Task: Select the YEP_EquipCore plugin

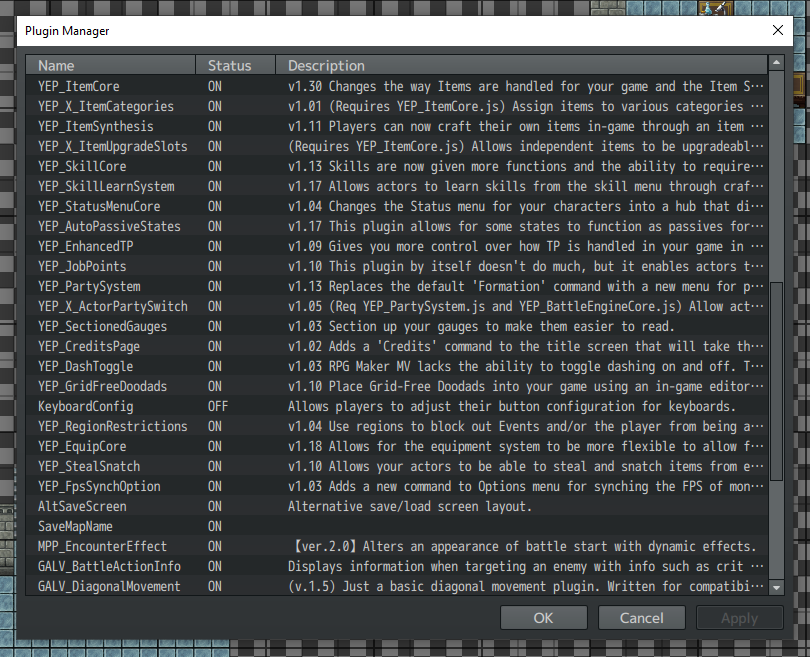Action: point(397,446)
